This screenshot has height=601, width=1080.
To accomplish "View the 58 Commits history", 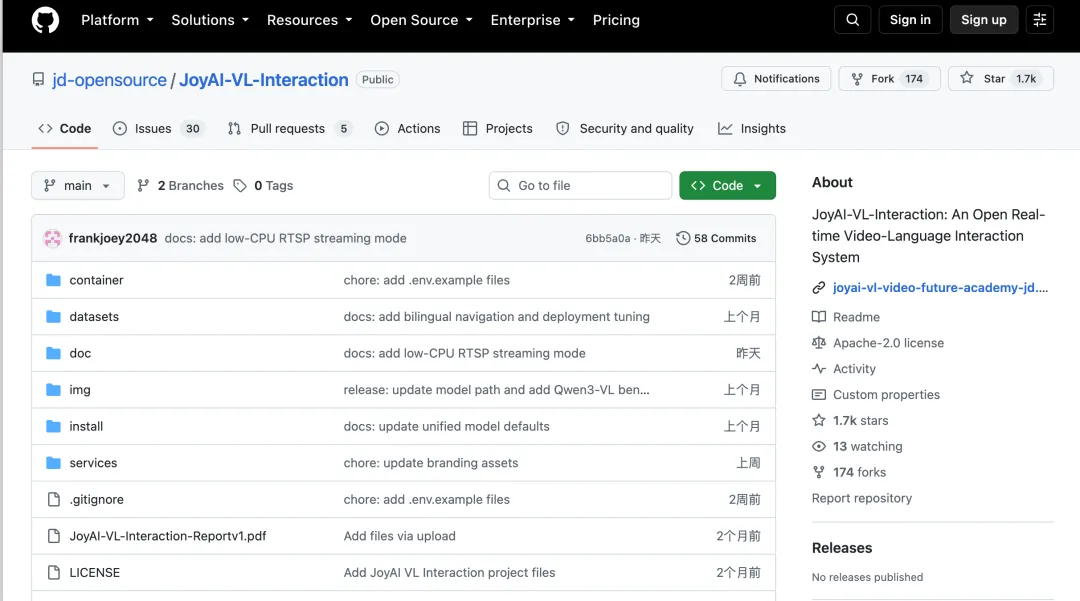I will [x=716, y=238].
